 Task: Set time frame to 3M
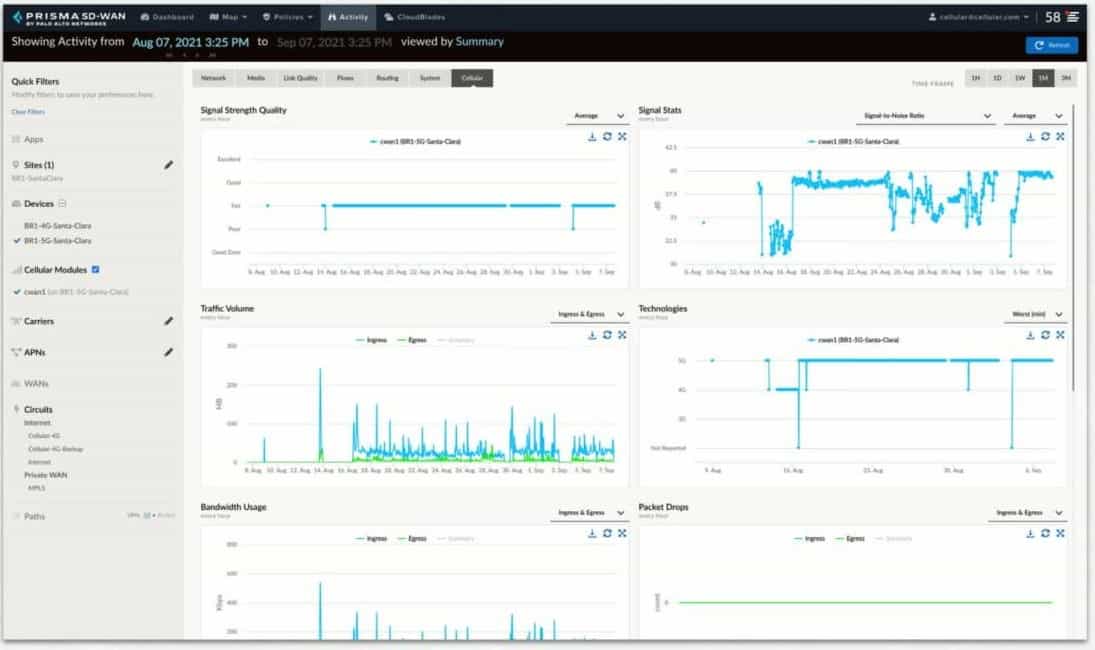pos(1066,78)
